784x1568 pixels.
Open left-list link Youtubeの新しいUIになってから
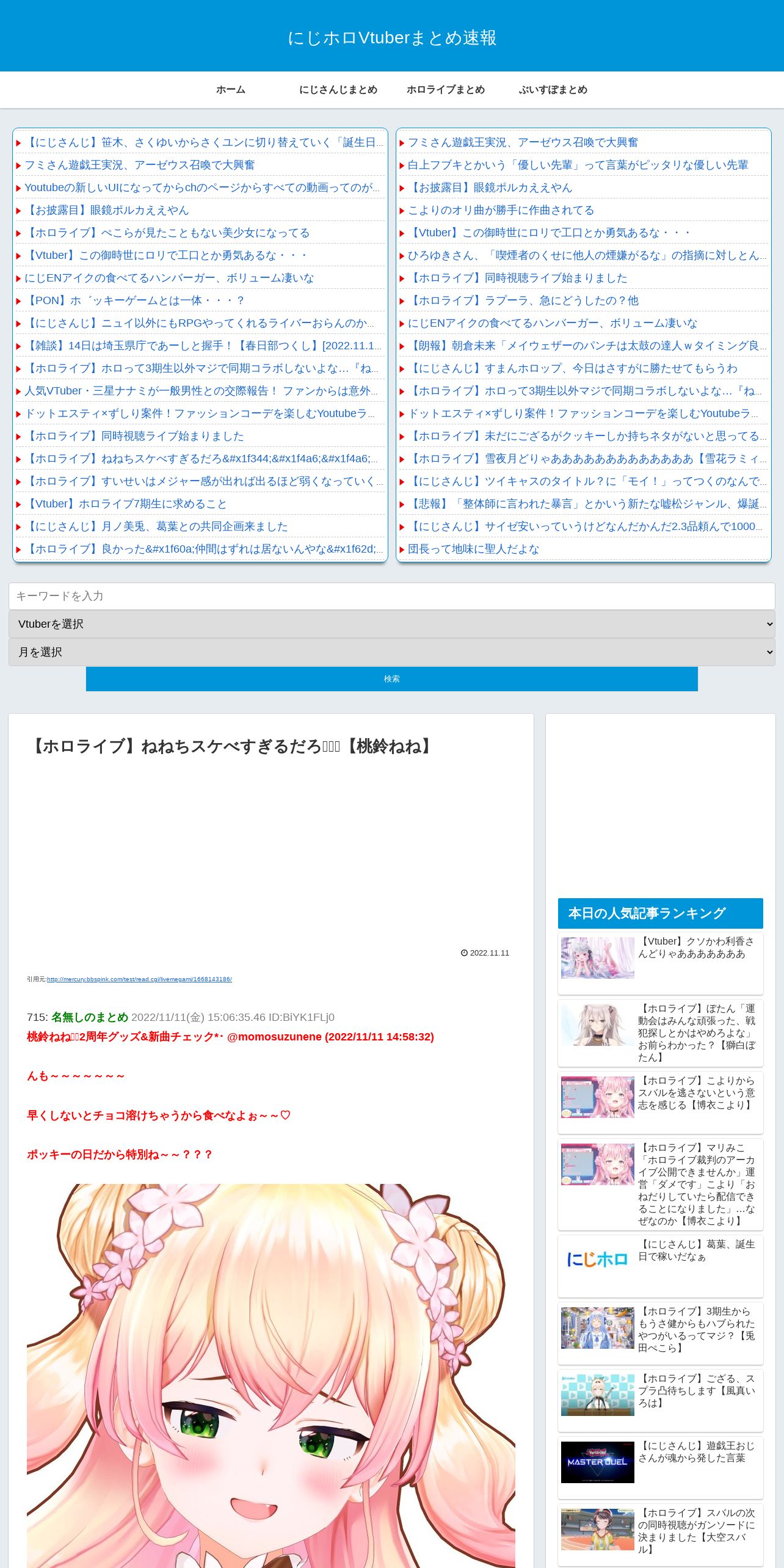click(201, 187)
